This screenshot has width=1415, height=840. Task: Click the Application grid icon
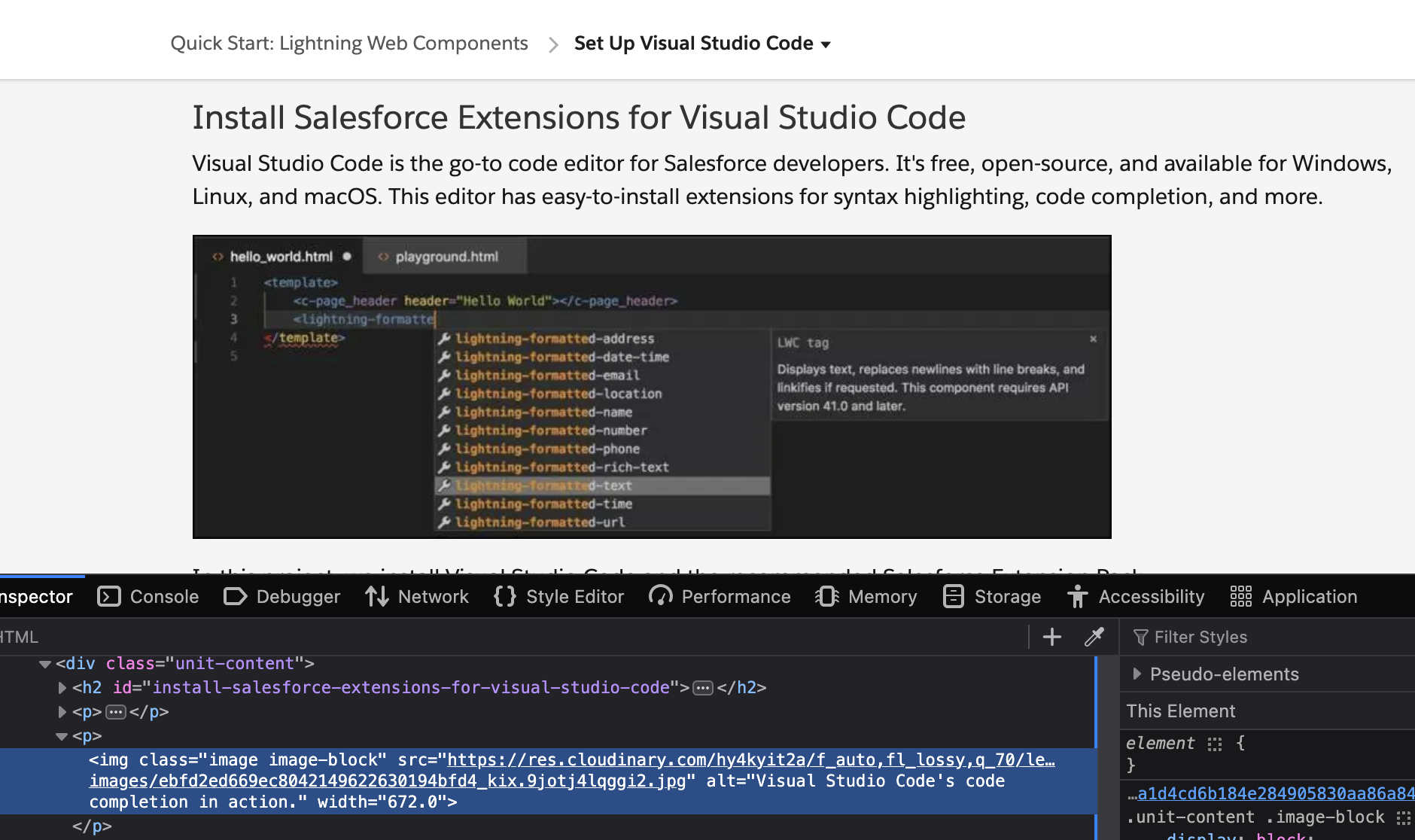pos(1240,597)
